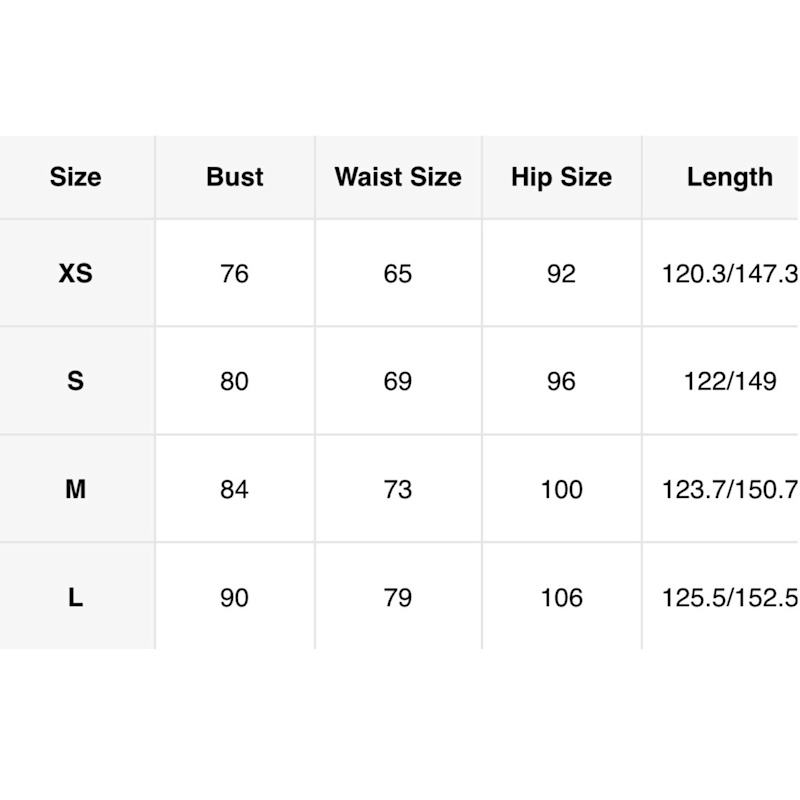This screenshot has height=800, width=800.
Task: Click the XS hip value 92
Action: click(x=561, y=273)
